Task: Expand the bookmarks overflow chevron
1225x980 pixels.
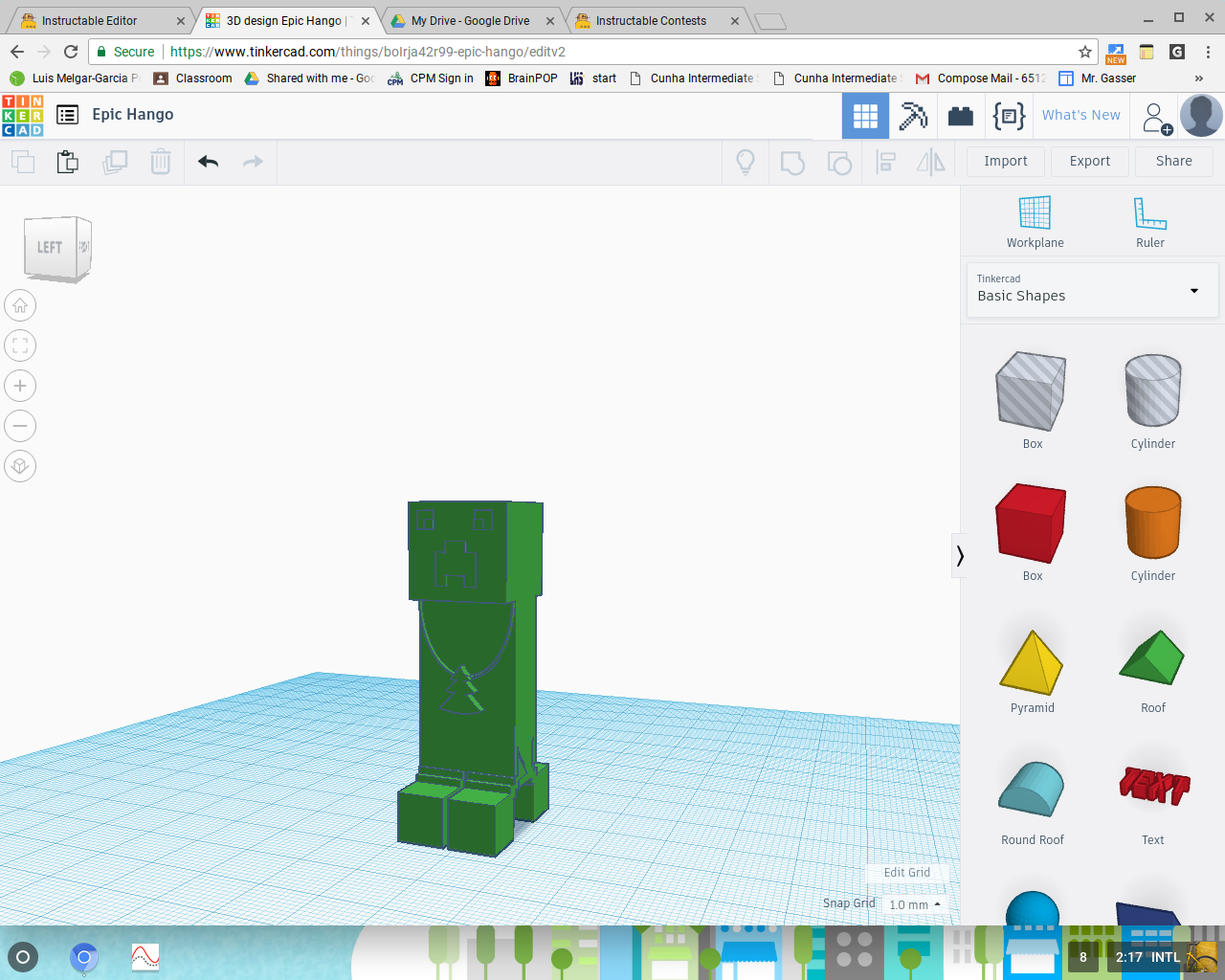Action: pos(1199,78)
